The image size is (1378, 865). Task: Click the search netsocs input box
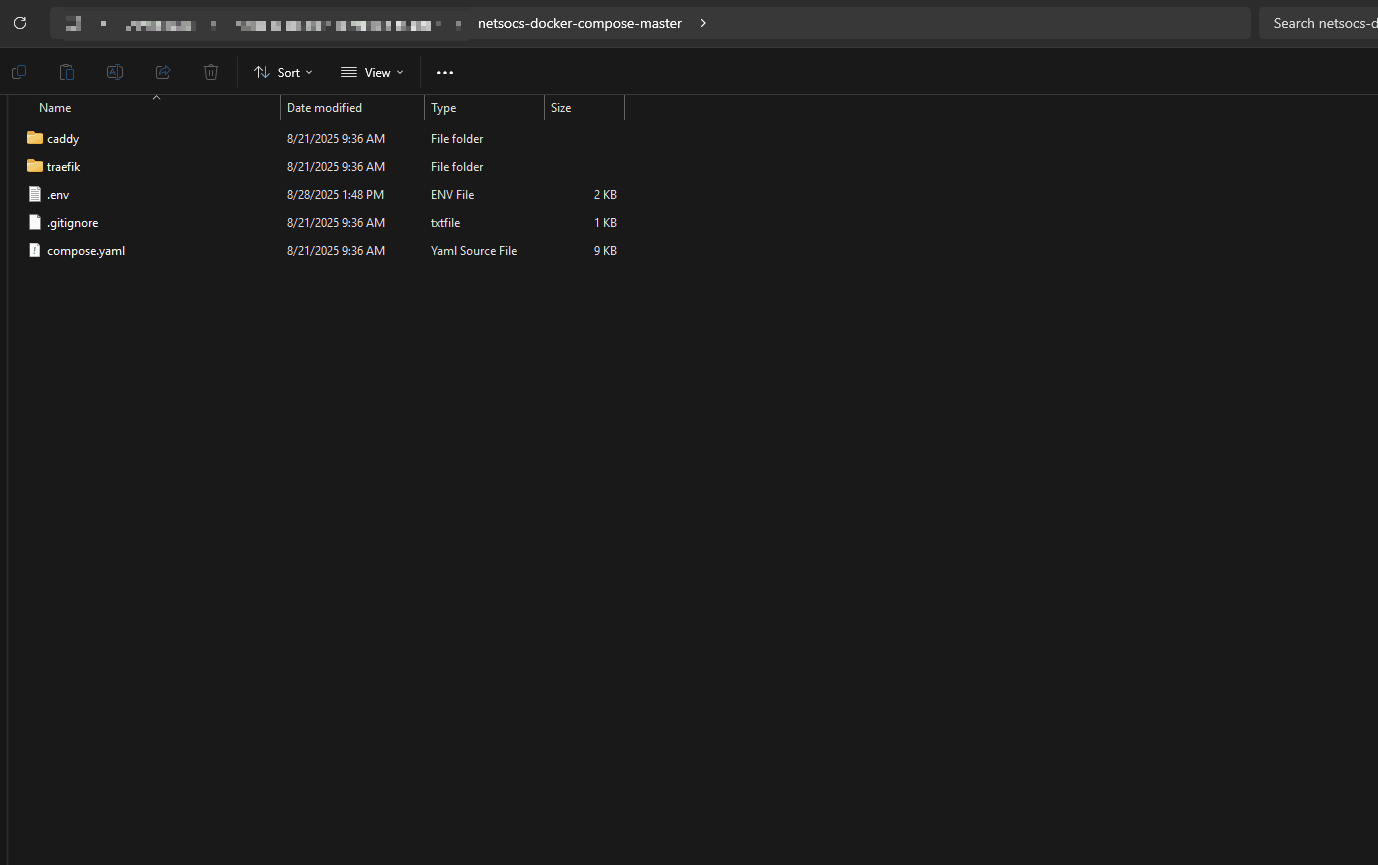click(1320, 23)
